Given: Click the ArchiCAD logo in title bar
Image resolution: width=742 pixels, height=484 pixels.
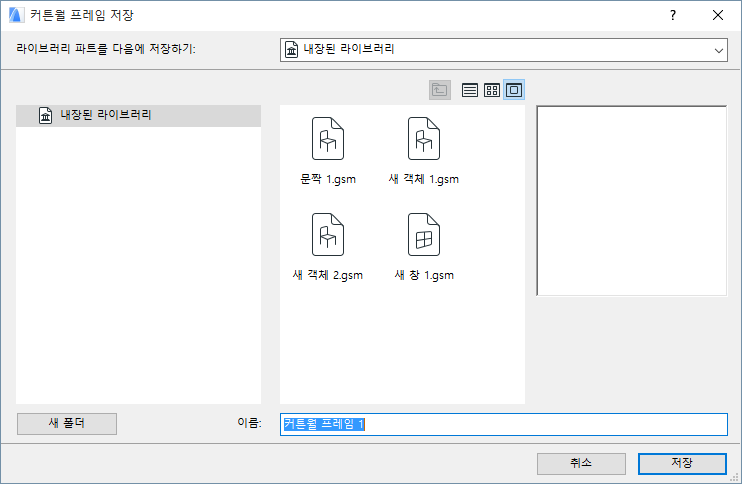Looking at the screenshot, I should tap(16, 15).
